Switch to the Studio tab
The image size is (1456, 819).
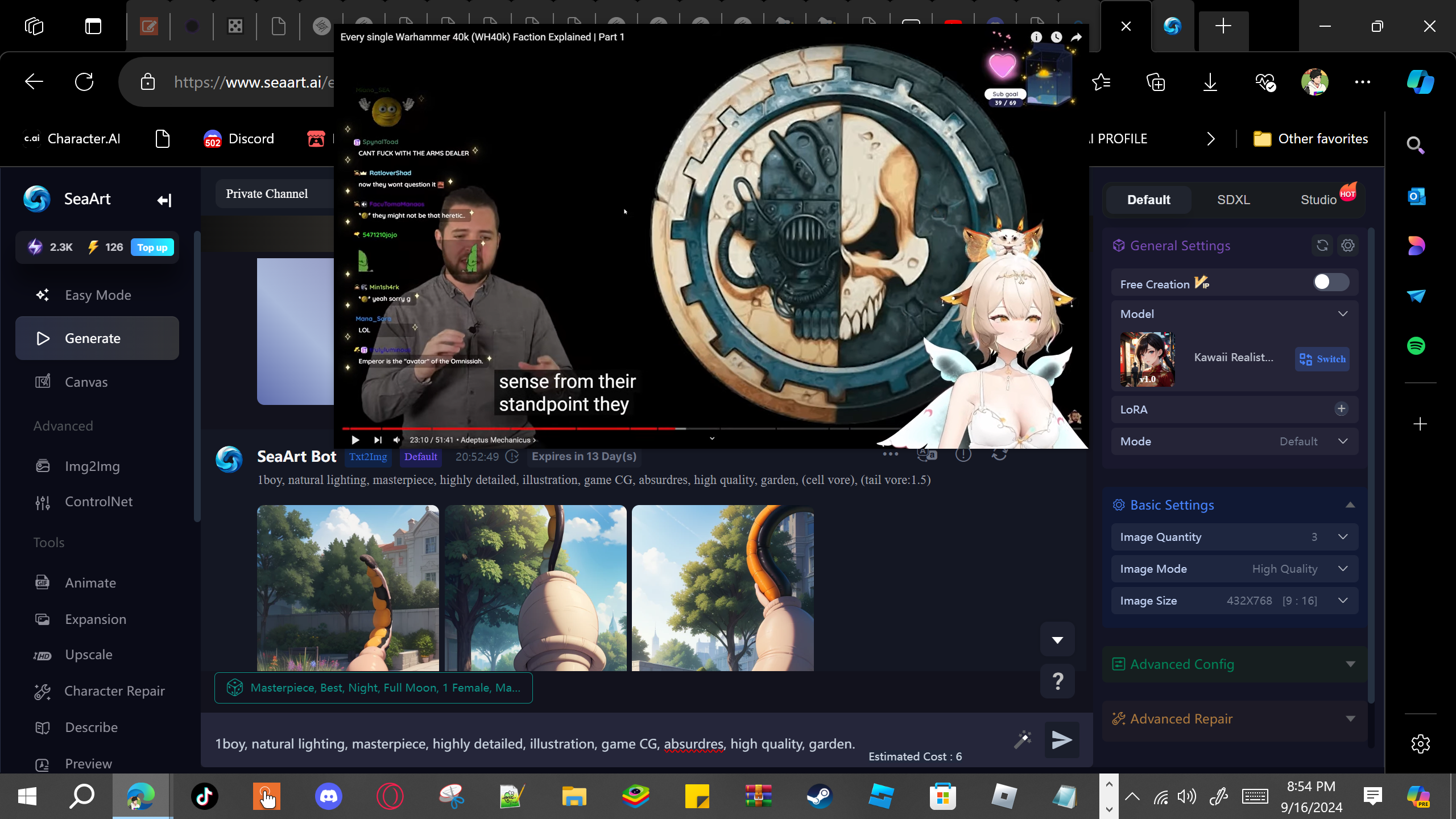click(1318, 200)
